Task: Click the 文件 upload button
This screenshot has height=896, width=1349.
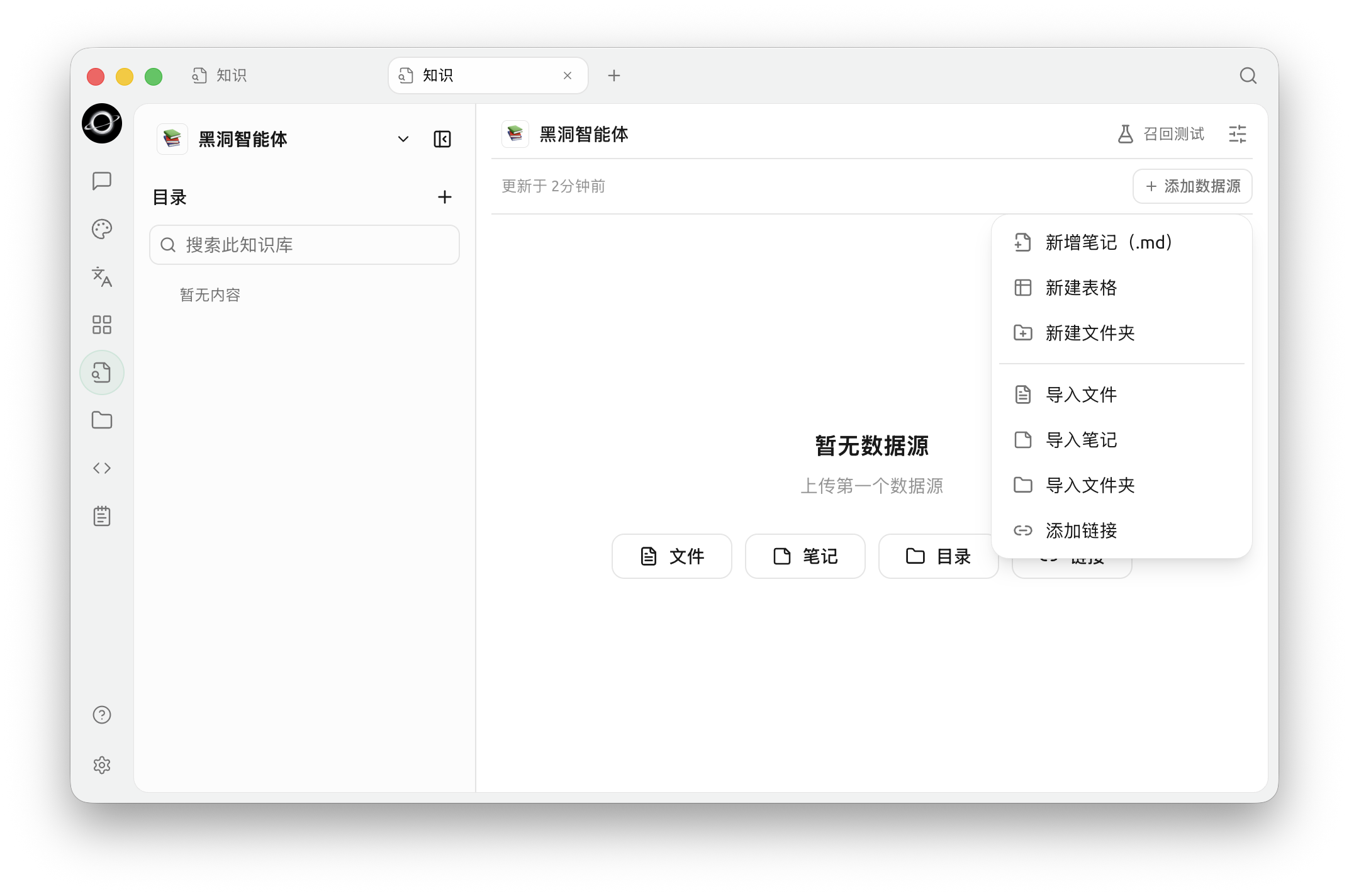Action: coord(672,556)
